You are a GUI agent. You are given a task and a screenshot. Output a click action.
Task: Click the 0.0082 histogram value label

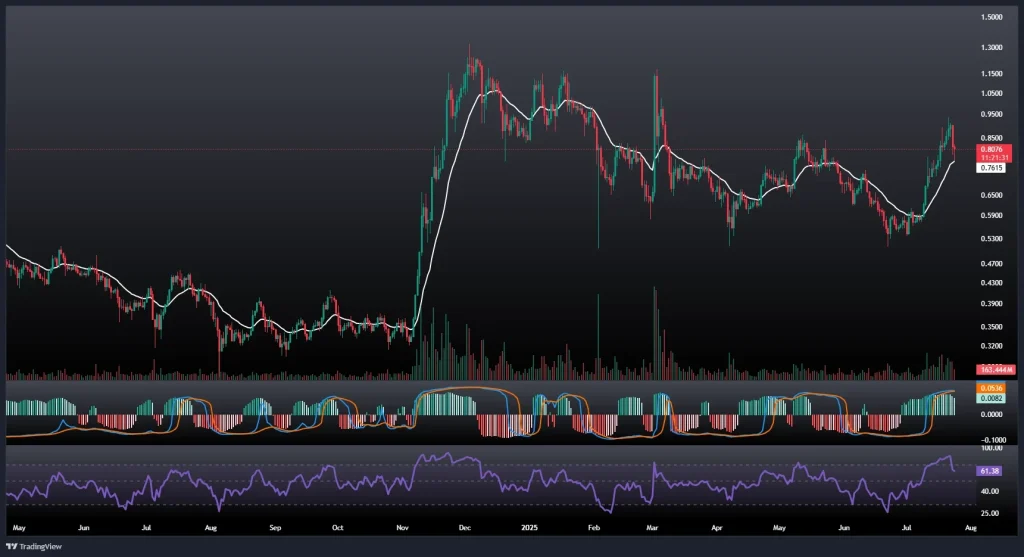(x=964, y=398)
